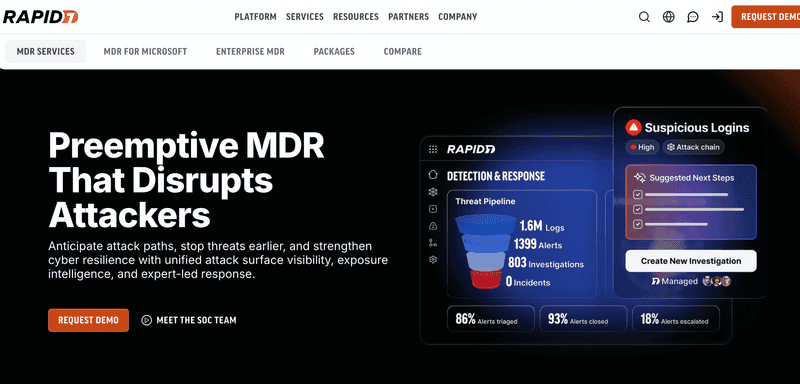Image resolution: width=800 pixels, height=384 pixels.
Task: Open the search magnifier icon
Action: [644, 17]
